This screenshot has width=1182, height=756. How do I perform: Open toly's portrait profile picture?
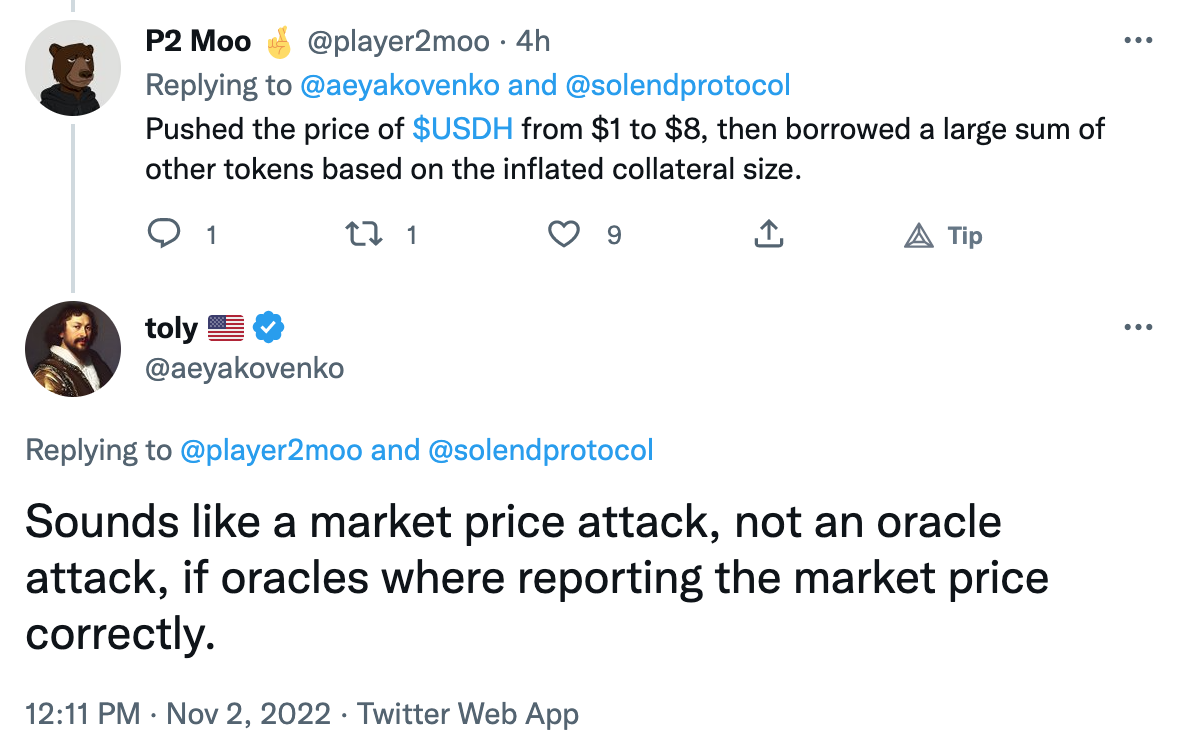point(73,349)
